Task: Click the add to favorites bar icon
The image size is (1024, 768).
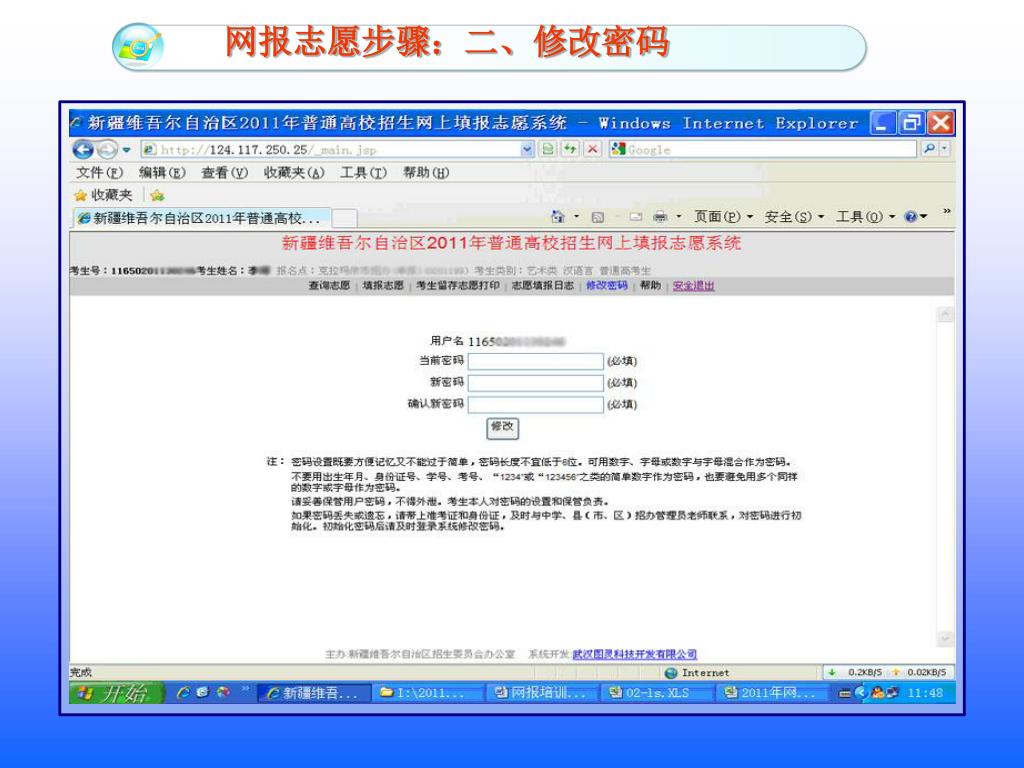Action: point(157,195)
